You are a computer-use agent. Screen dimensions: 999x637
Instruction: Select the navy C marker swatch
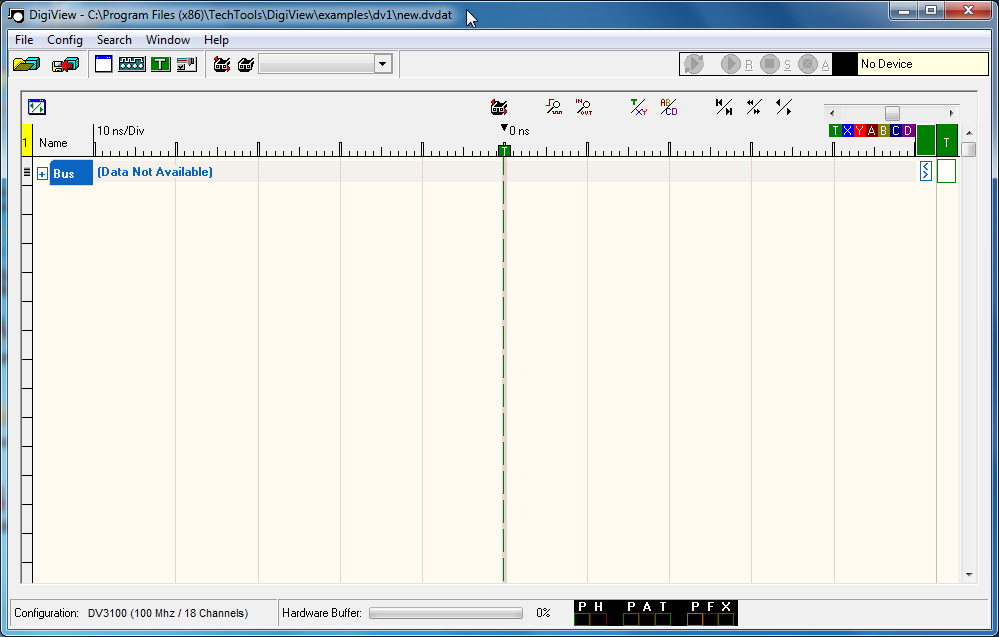click(896, 131)
